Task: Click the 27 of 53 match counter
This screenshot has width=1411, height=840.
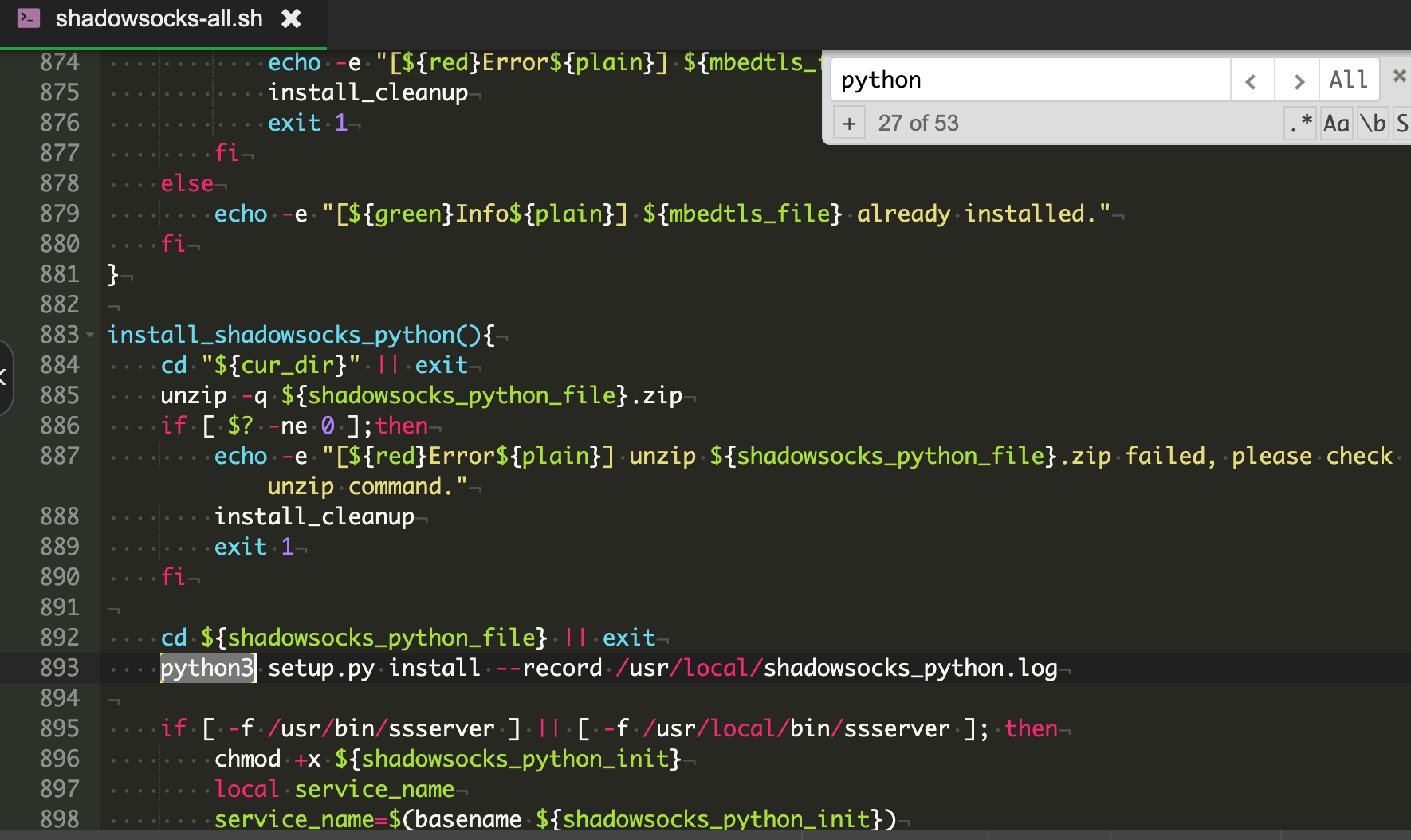Action: [x=918, y=124]
